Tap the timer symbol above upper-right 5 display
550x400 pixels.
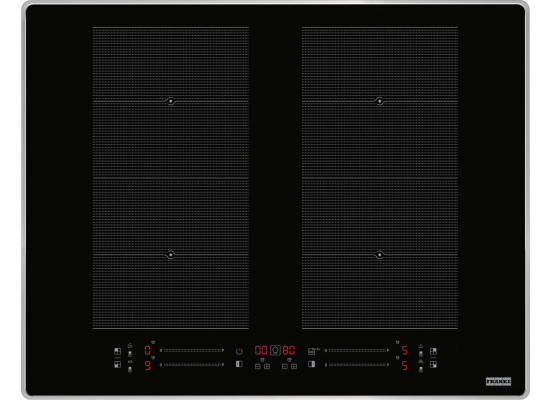397,342
